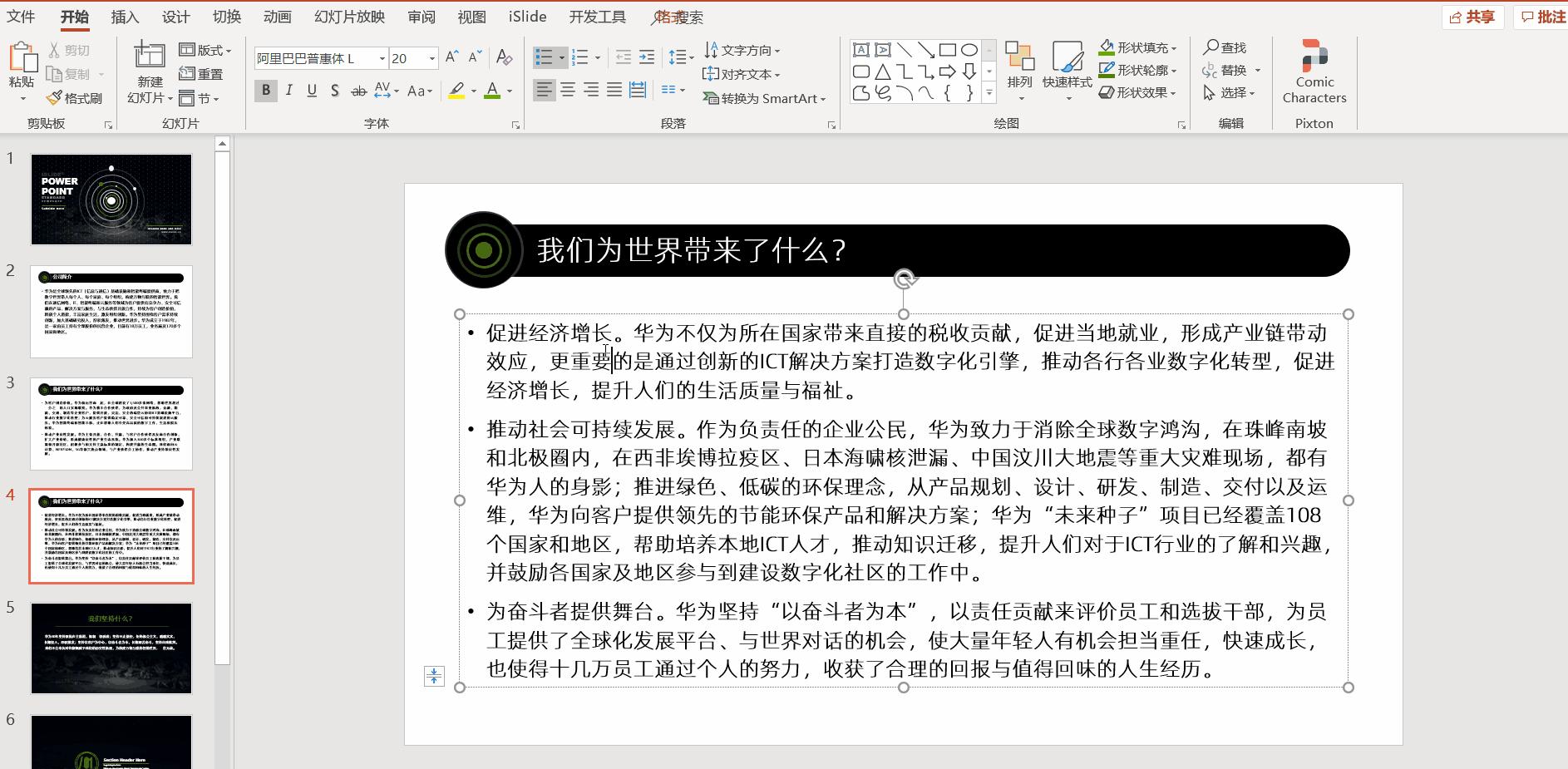Image resolution: width=1568 pixels, height=769 pixels.
Task: Select the rectangle shape in gallery
Action: click(948, 50)
